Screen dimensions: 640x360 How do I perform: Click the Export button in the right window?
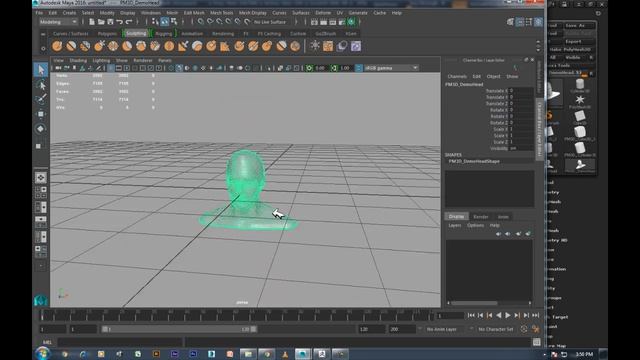click(x=573, y=42)
